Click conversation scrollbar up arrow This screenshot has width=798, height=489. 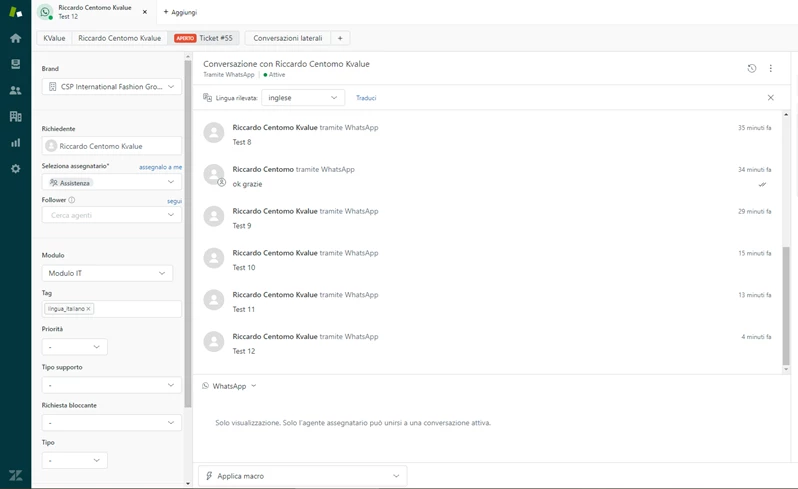pos(786,115)
